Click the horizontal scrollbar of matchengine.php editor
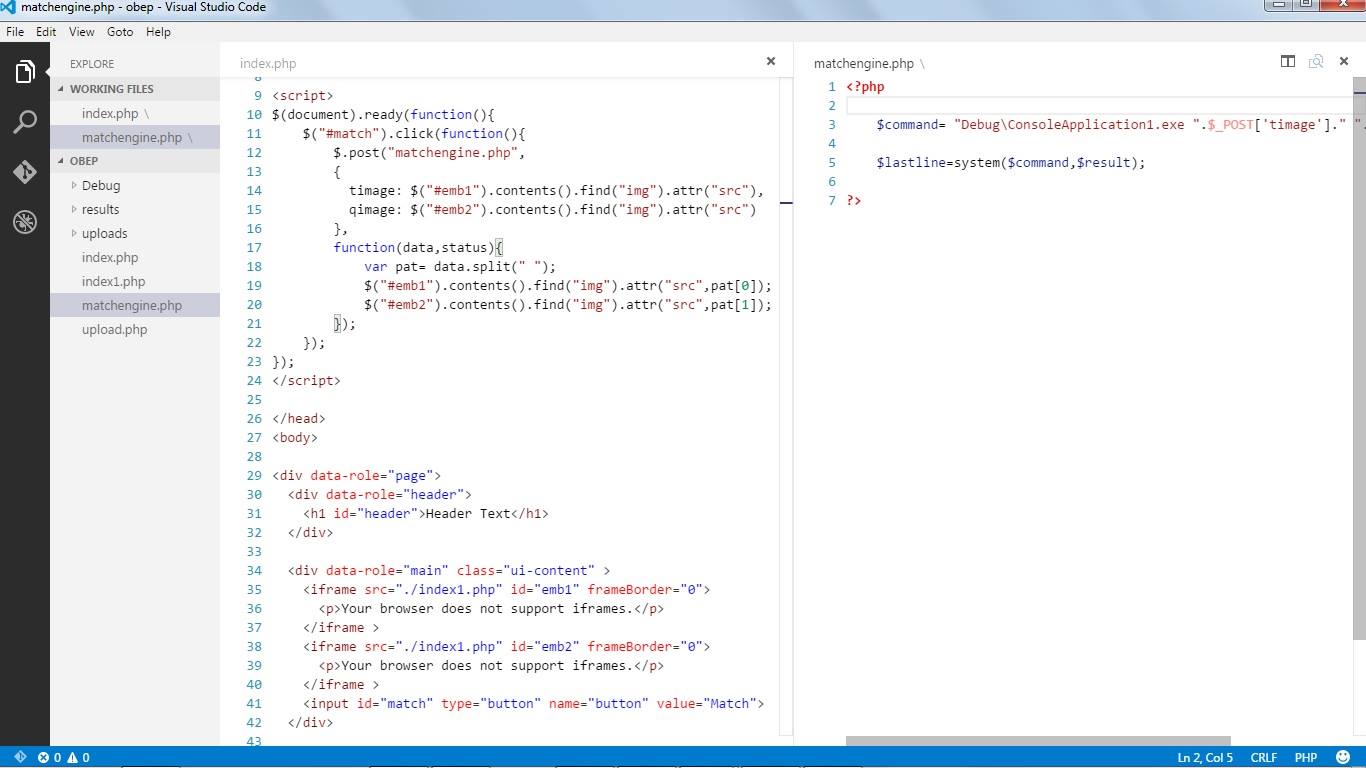1366x768 pixels. coord(1038,741)
